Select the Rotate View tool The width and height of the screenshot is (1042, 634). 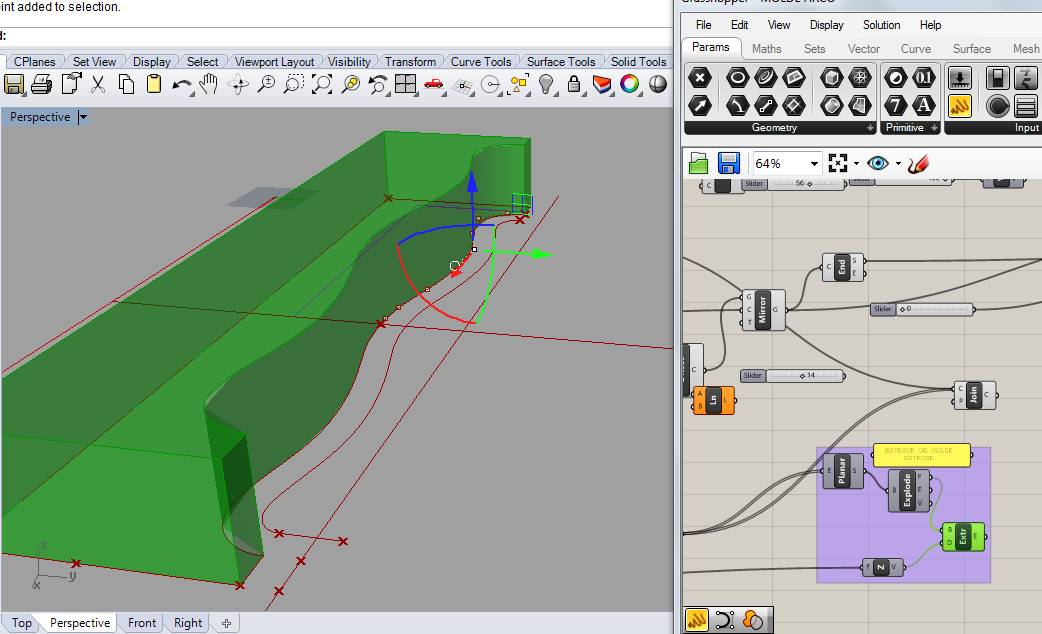click(239, 84)
